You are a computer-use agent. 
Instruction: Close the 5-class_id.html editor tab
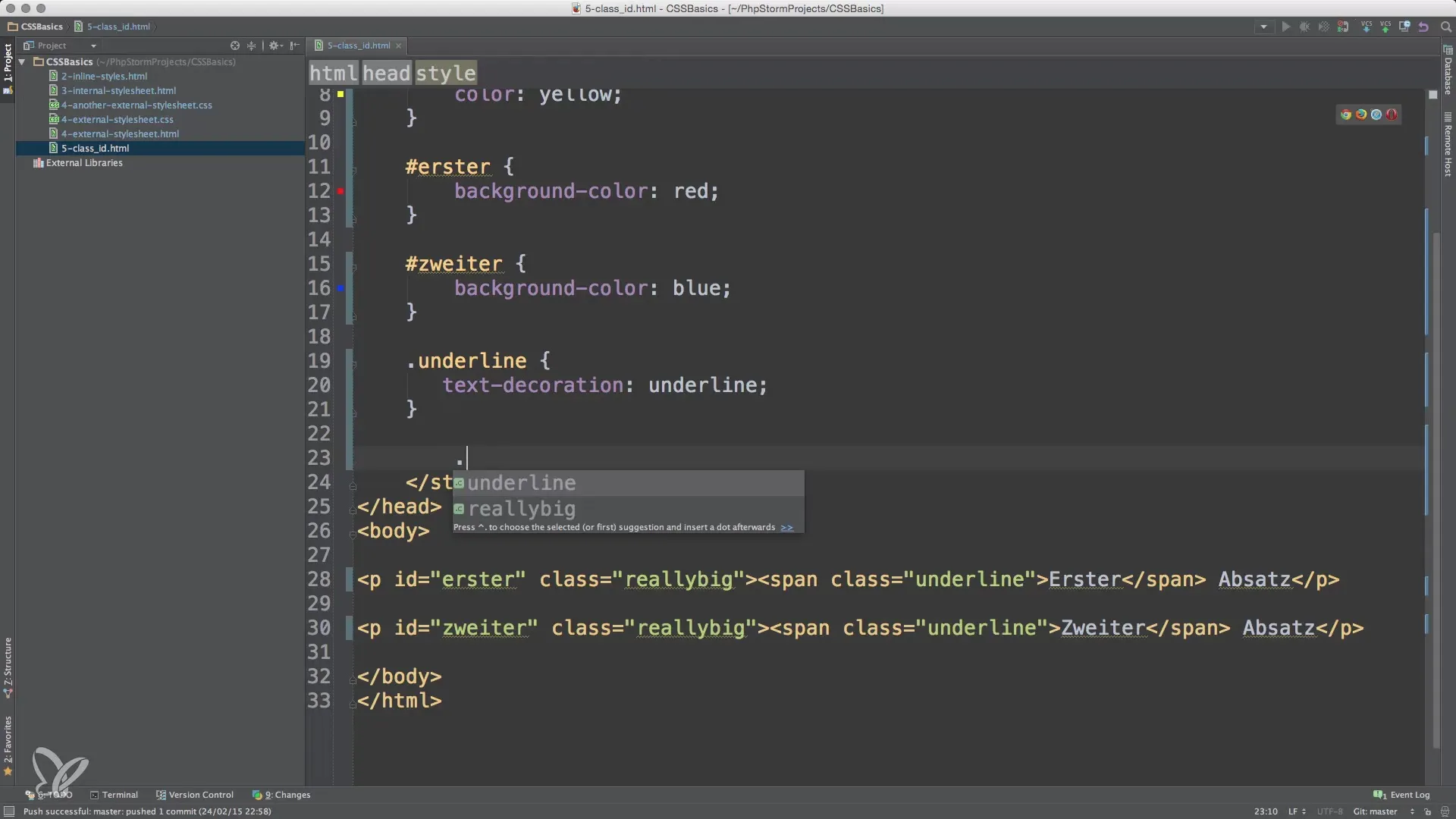tap(398, 45)
